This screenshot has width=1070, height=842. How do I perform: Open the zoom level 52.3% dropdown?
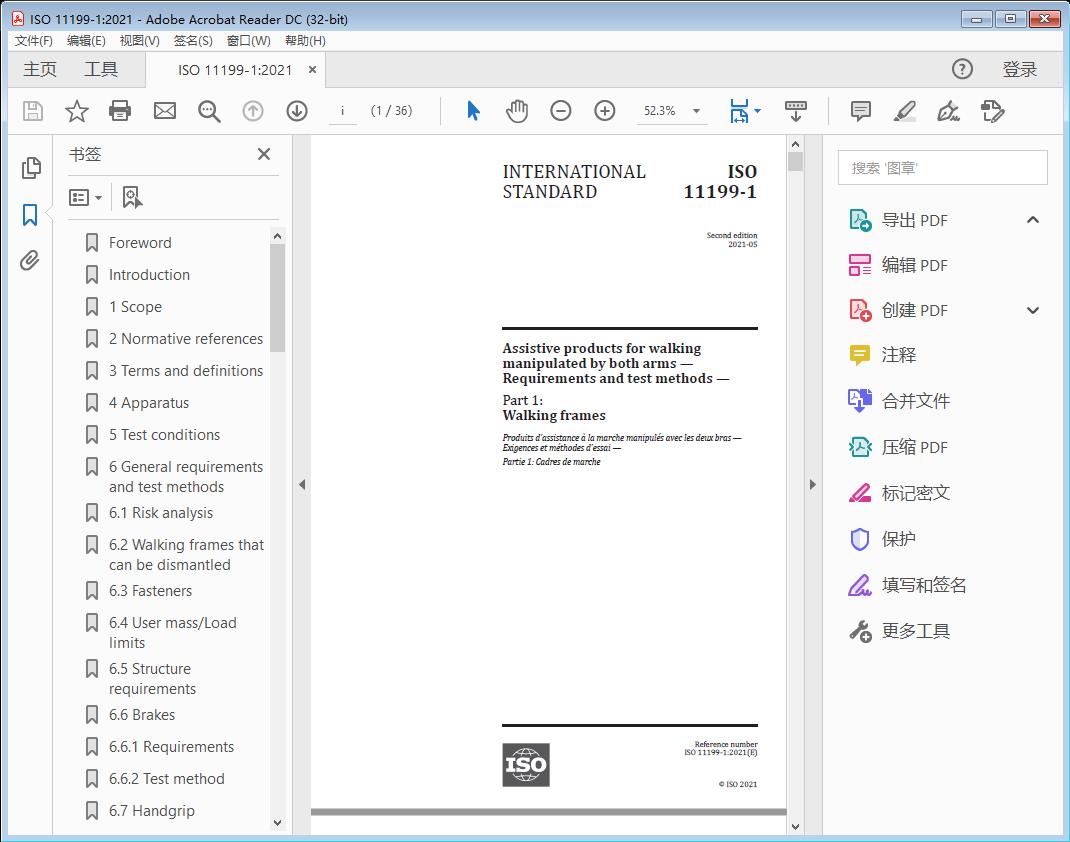coord(696,111)
